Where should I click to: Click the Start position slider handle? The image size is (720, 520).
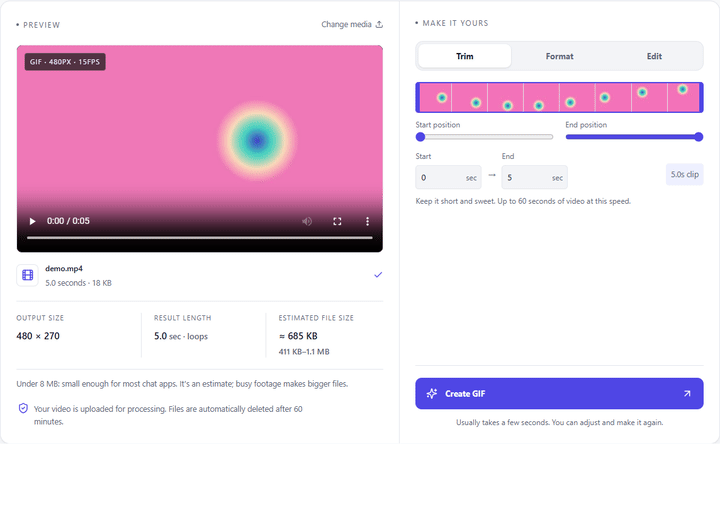pyautogui.click(x=420, y=137)
